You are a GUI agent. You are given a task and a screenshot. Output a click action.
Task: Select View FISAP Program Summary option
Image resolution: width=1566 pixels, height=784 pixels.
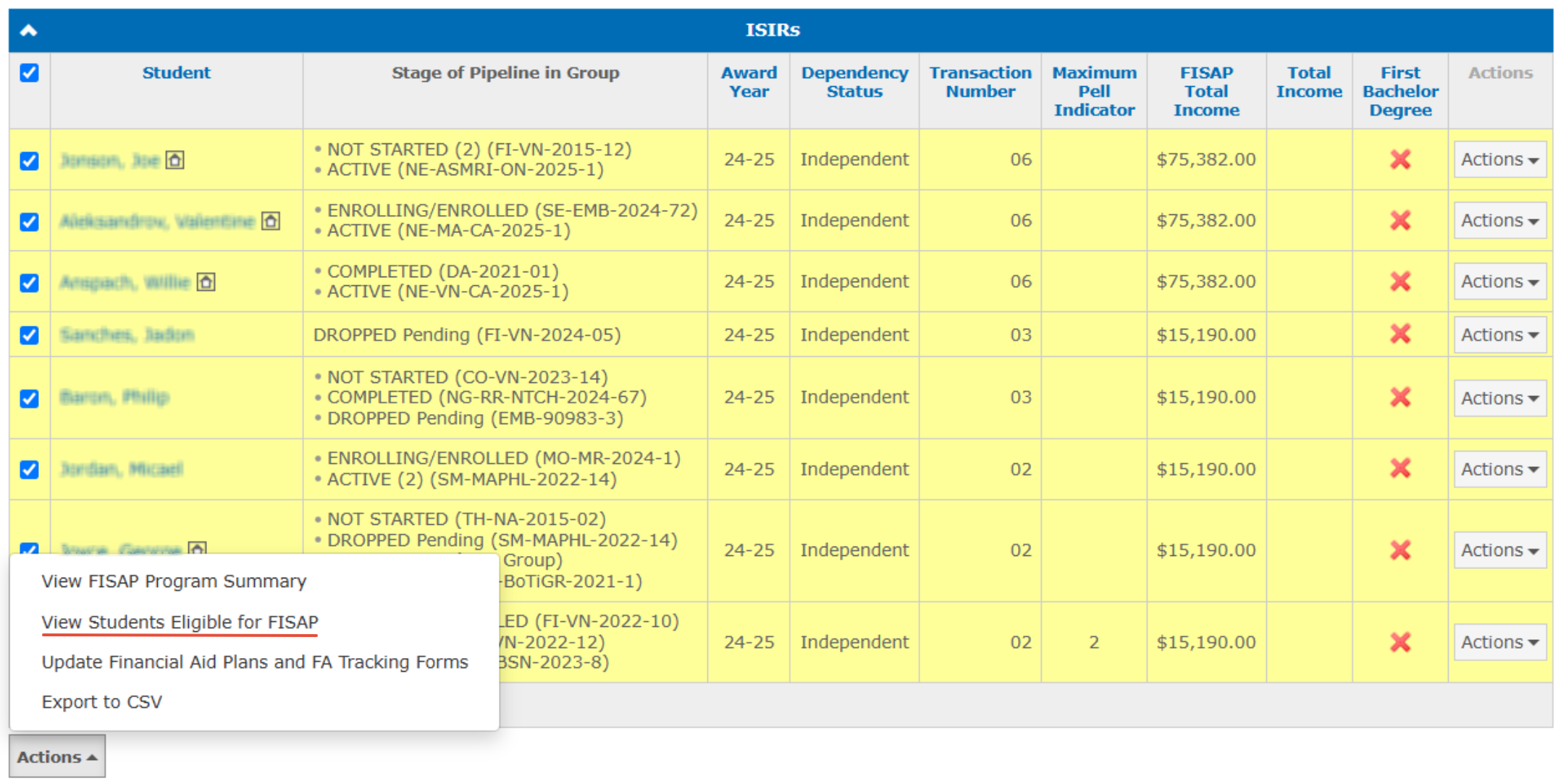tap(174, 581)
